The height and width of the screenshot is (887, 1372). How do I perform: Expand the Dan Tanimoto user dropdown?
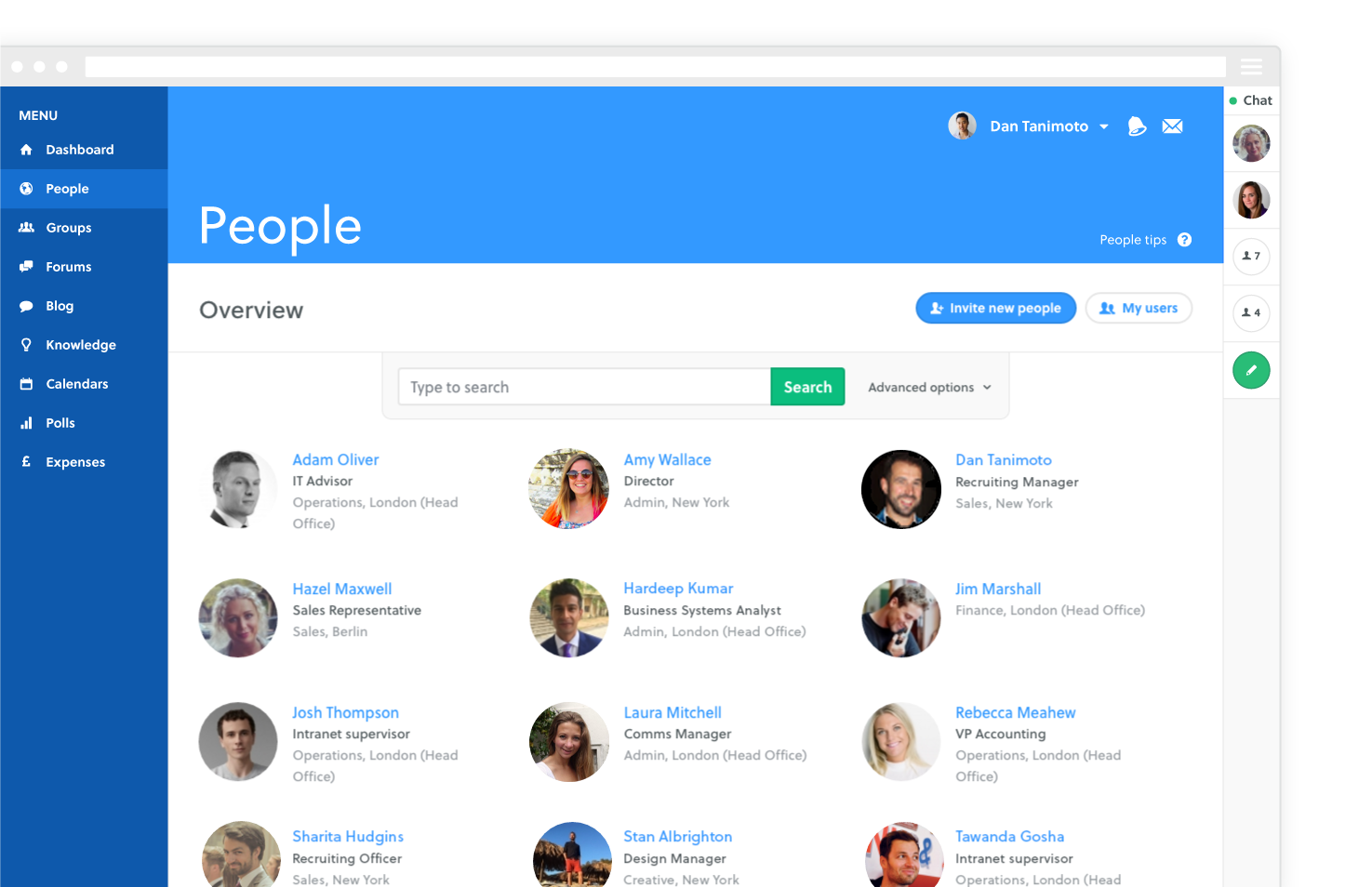[1103, 126]
